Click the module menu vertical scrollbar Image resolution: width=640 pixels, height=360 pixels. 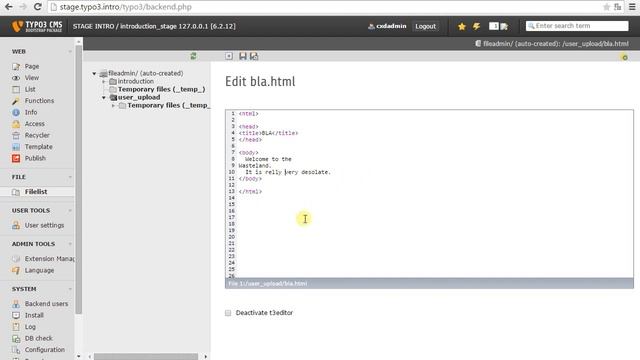click(79, 180)
